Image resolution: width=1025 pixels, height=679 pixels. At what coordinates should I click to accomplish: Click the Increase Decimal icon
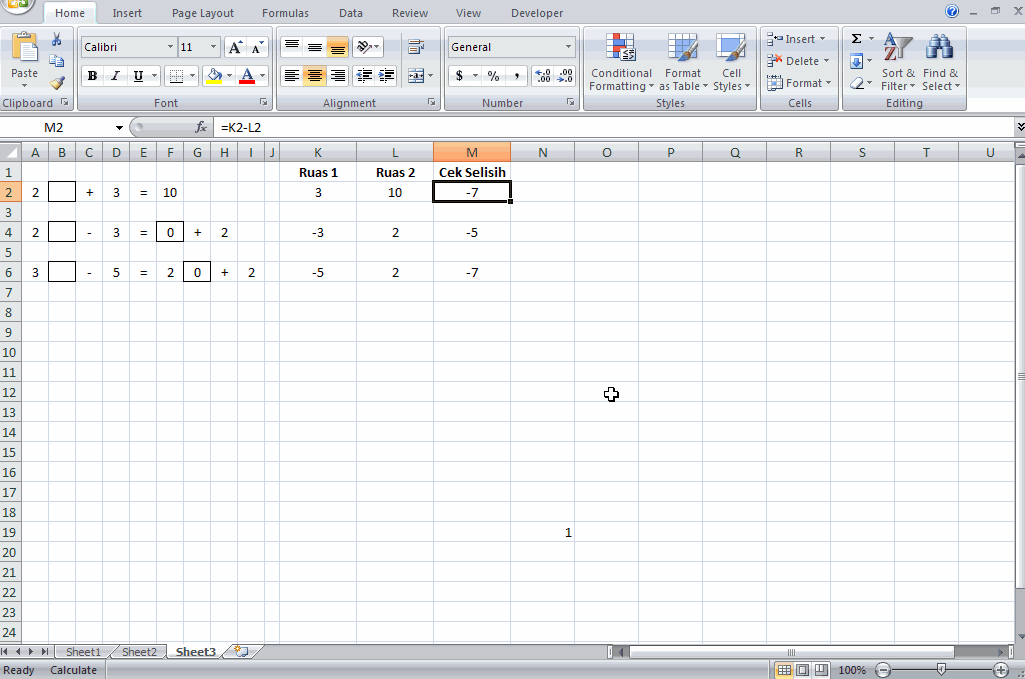click(543, 75)
